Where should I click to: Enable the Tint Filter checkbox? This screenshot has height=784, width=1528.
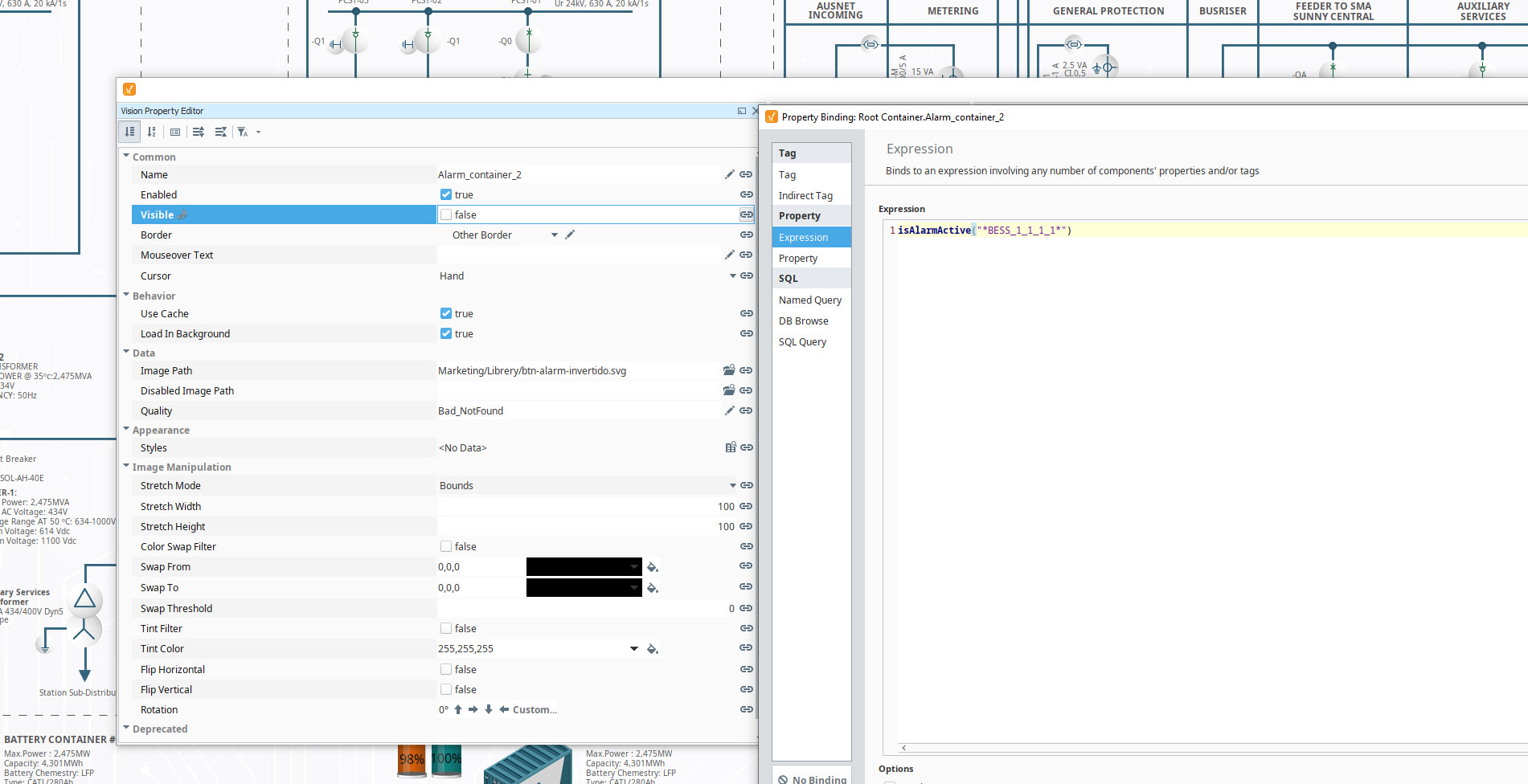446,628
